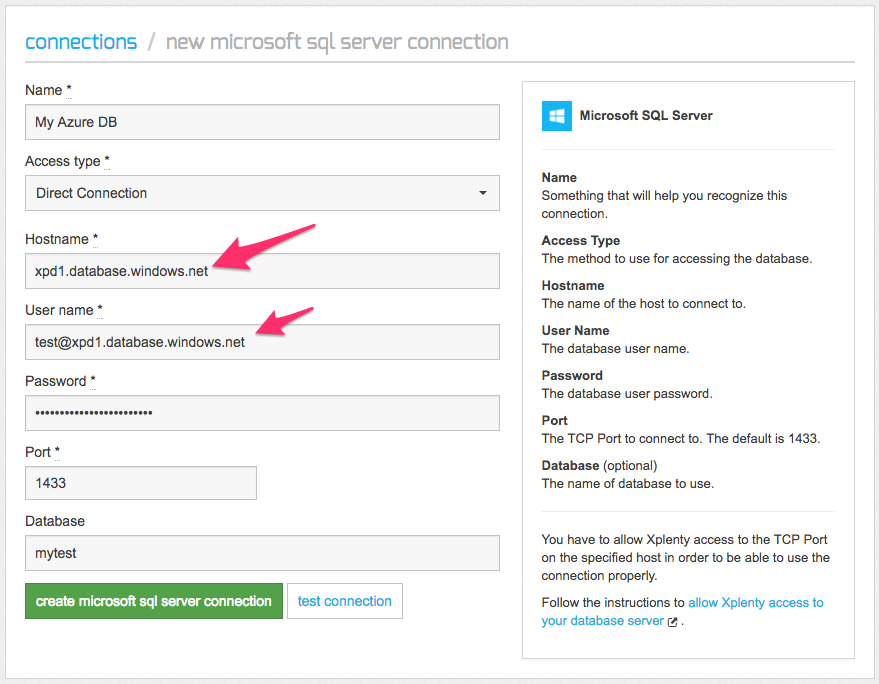
Task: Click the Port field showing 1433
Action: click(141, 483)
